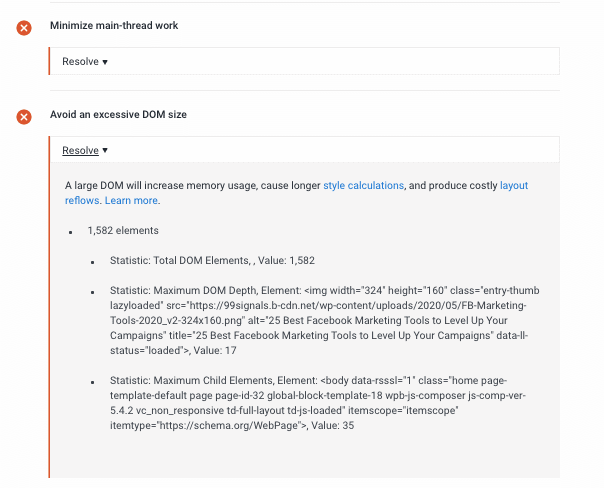Click the bullet before Total DOM Elements statistic

click(92, 261)
